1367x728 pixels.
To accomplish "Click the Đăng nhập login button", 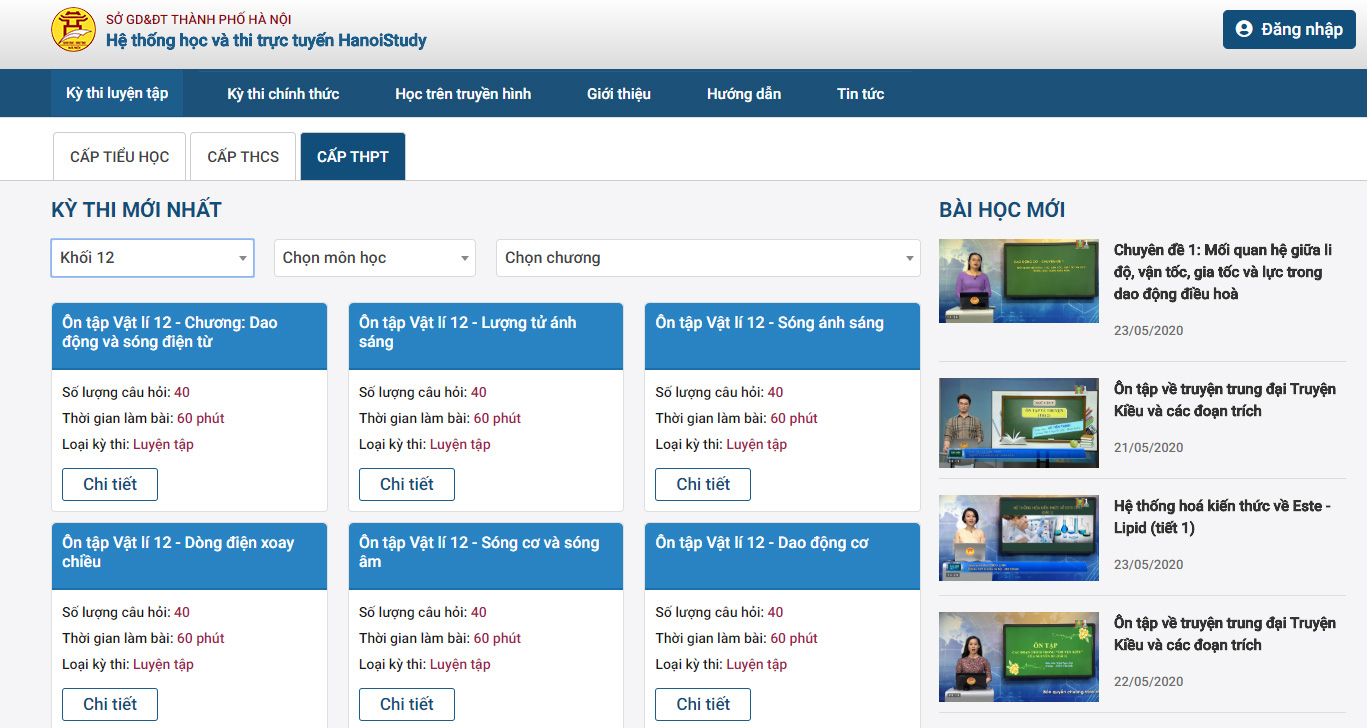I will (x=1288, y=29).
